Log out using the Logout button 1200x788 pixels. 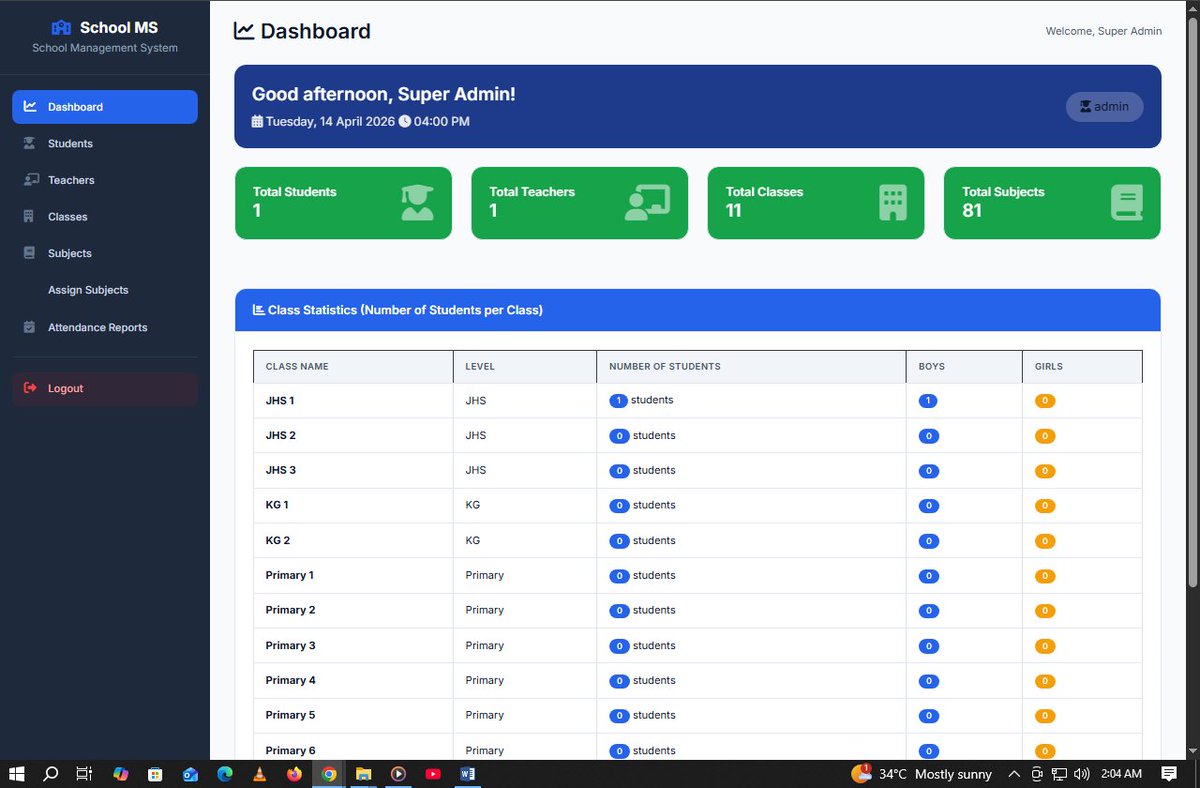(105, 388)
